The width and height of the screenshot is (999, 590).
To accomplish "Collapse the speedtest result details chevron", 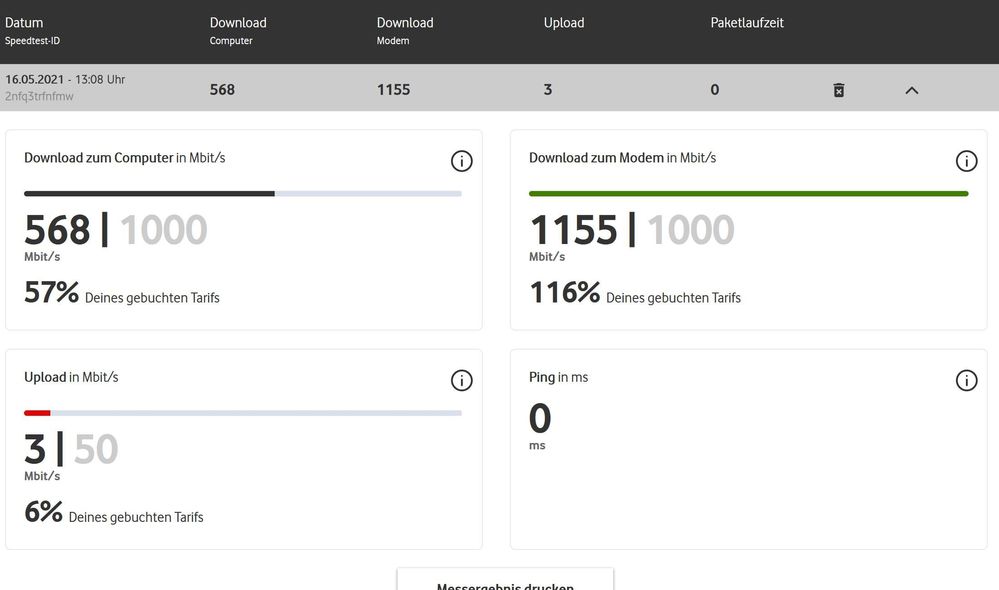I will (x=911, y=90).
